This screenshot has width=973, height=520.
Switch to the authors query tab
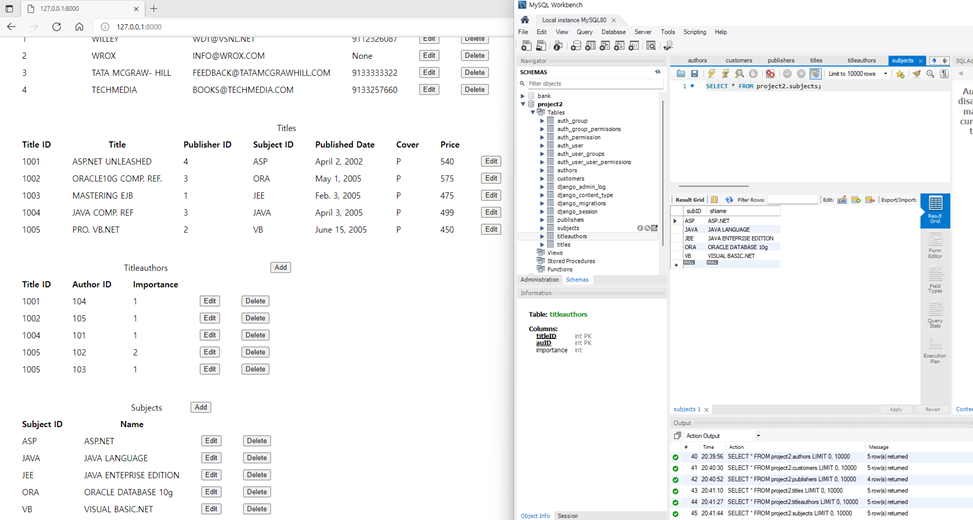(697, 60)
